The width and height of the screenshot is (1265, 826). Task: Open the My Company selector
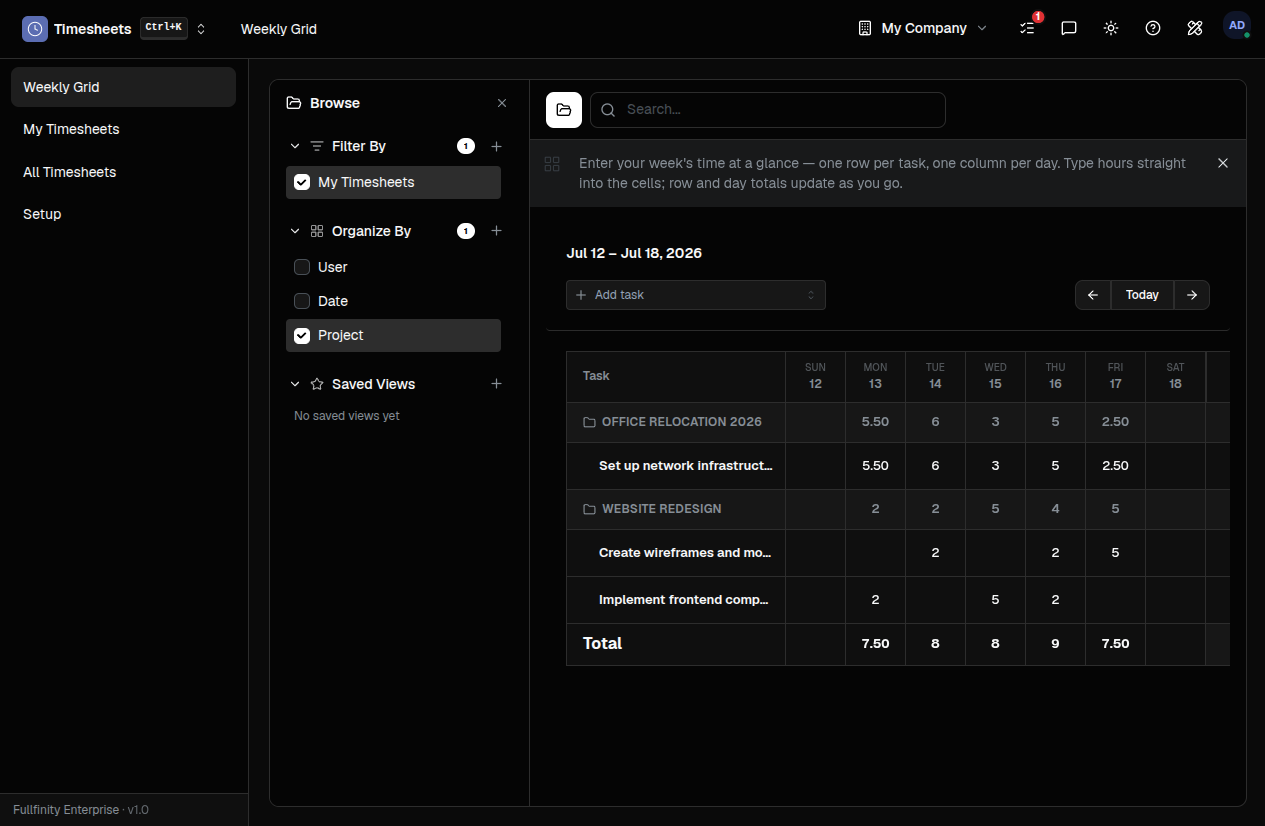click(x=922, y=28)
